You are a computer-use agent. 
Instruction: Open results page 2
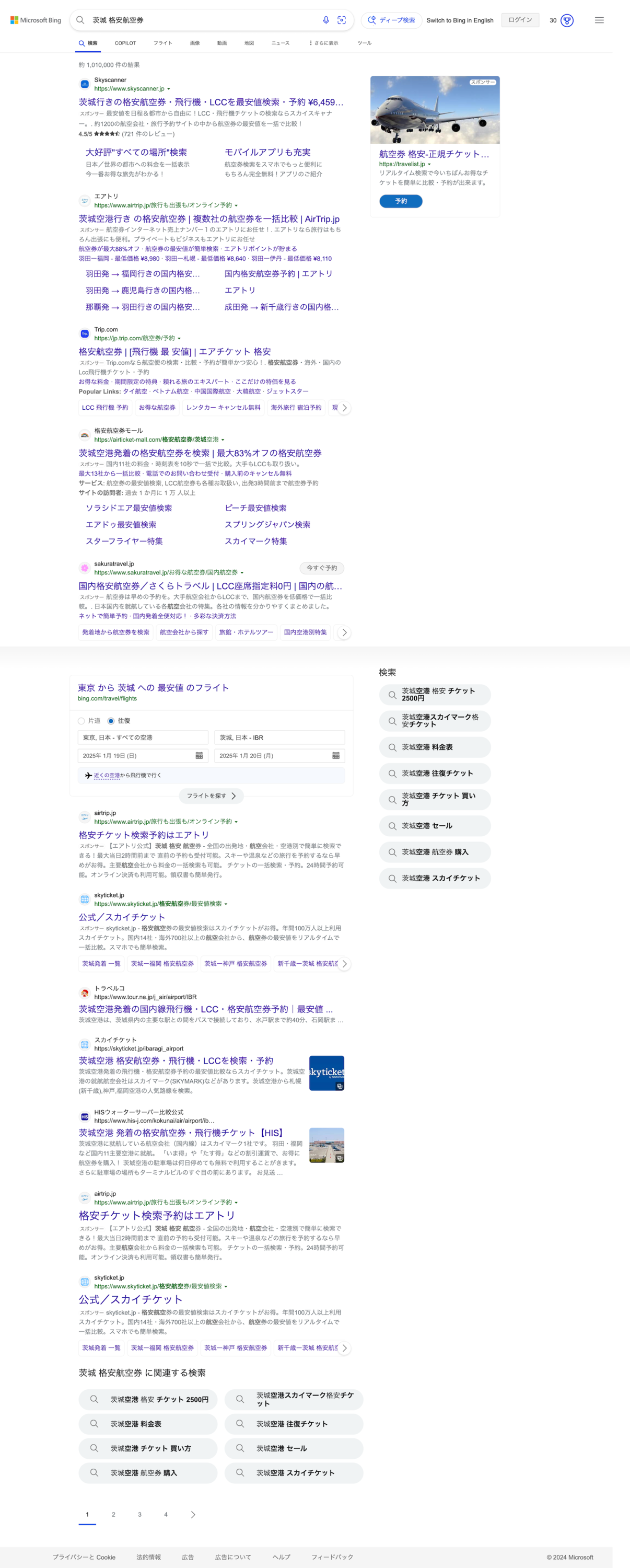(x=113, y=1515)
